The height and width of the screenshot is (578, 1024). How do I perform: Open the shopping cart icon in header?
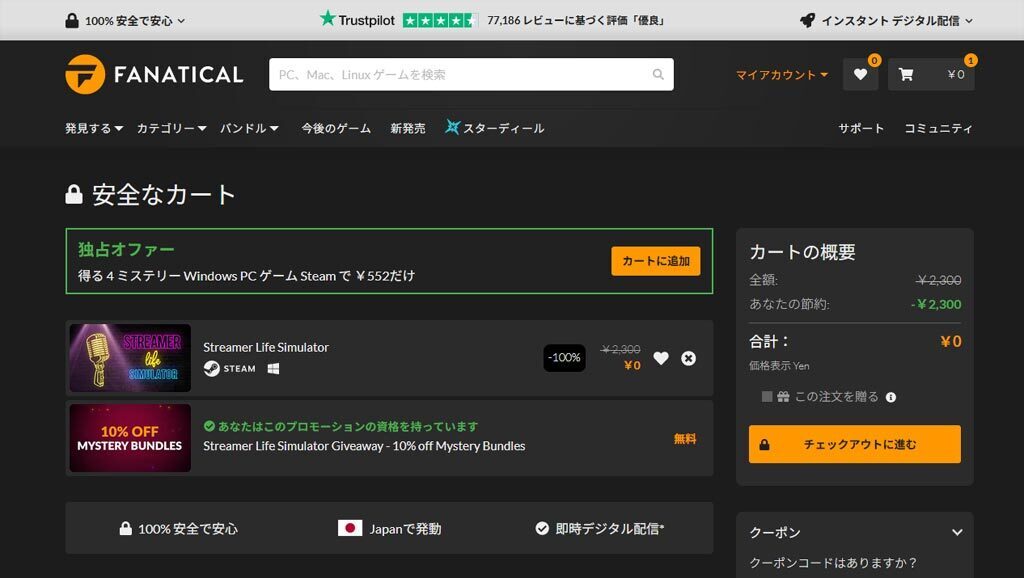[x=906, y=74]
